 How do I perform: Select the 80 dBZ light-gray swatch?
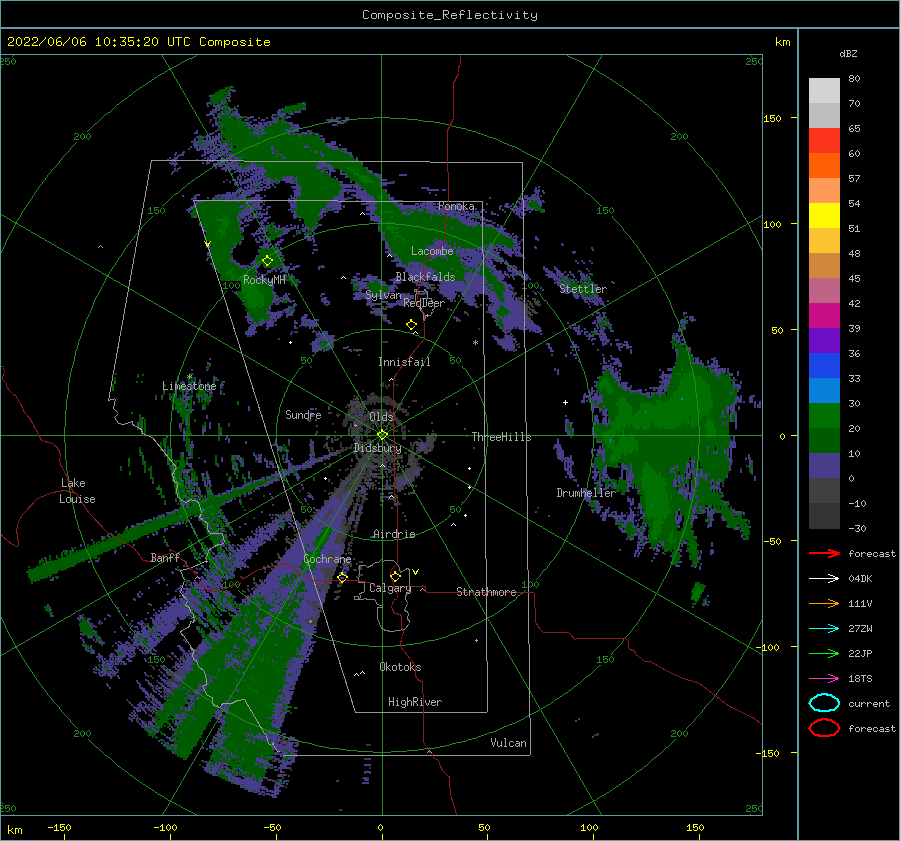pyautogui.click(x=824, y=90)
